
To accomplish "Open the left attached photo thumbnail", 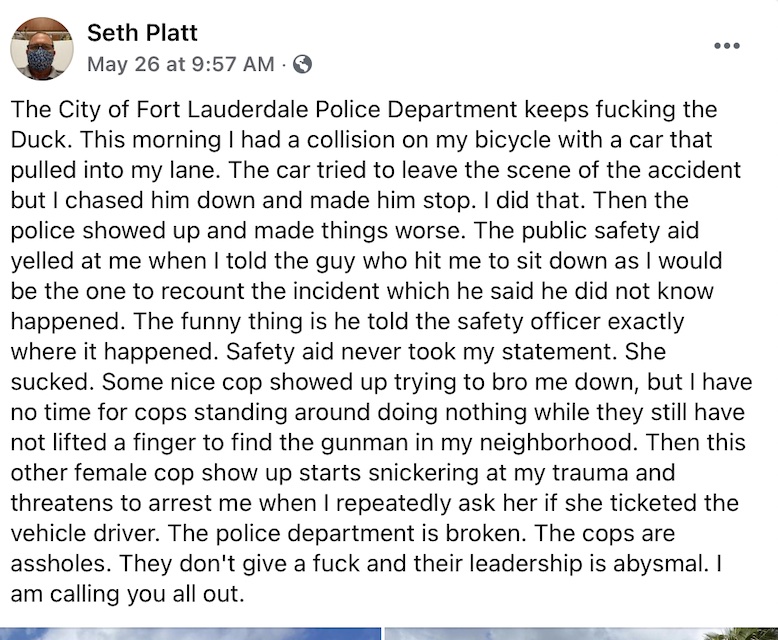I will (x=191, y=634).
